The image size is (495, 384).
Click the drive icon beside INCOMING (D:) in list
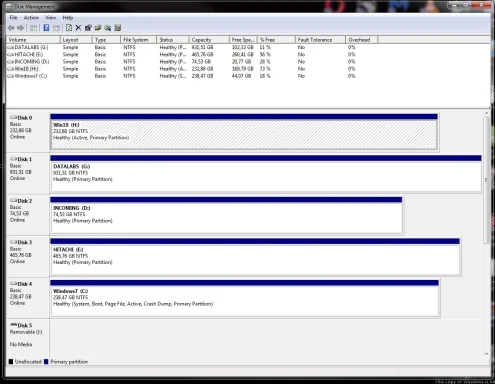tap(10, 62)
